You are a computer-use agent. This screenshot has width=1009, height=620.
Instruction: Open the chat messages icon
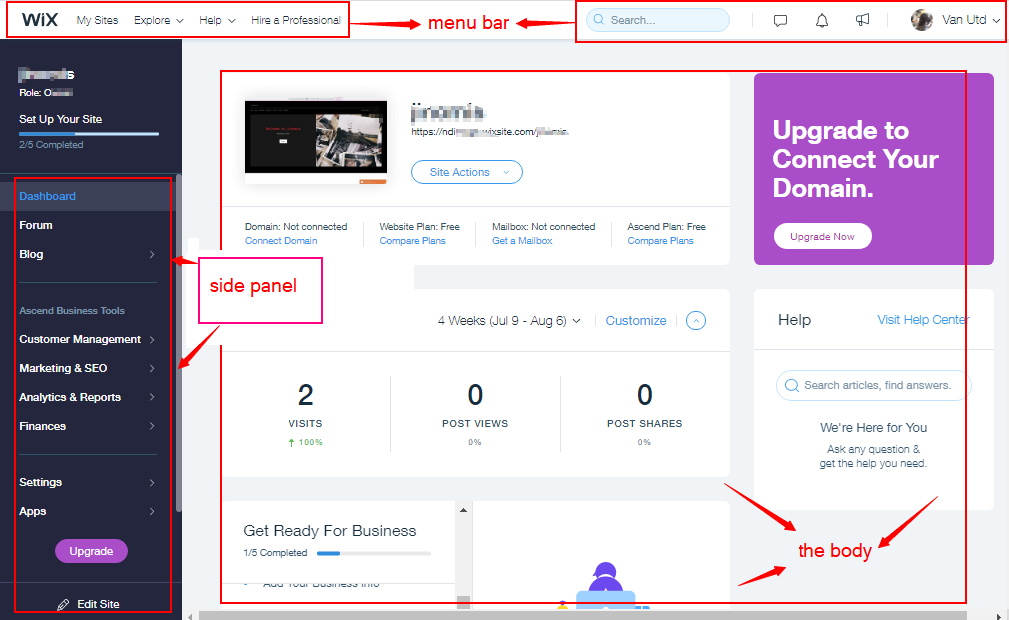point(781,21)
